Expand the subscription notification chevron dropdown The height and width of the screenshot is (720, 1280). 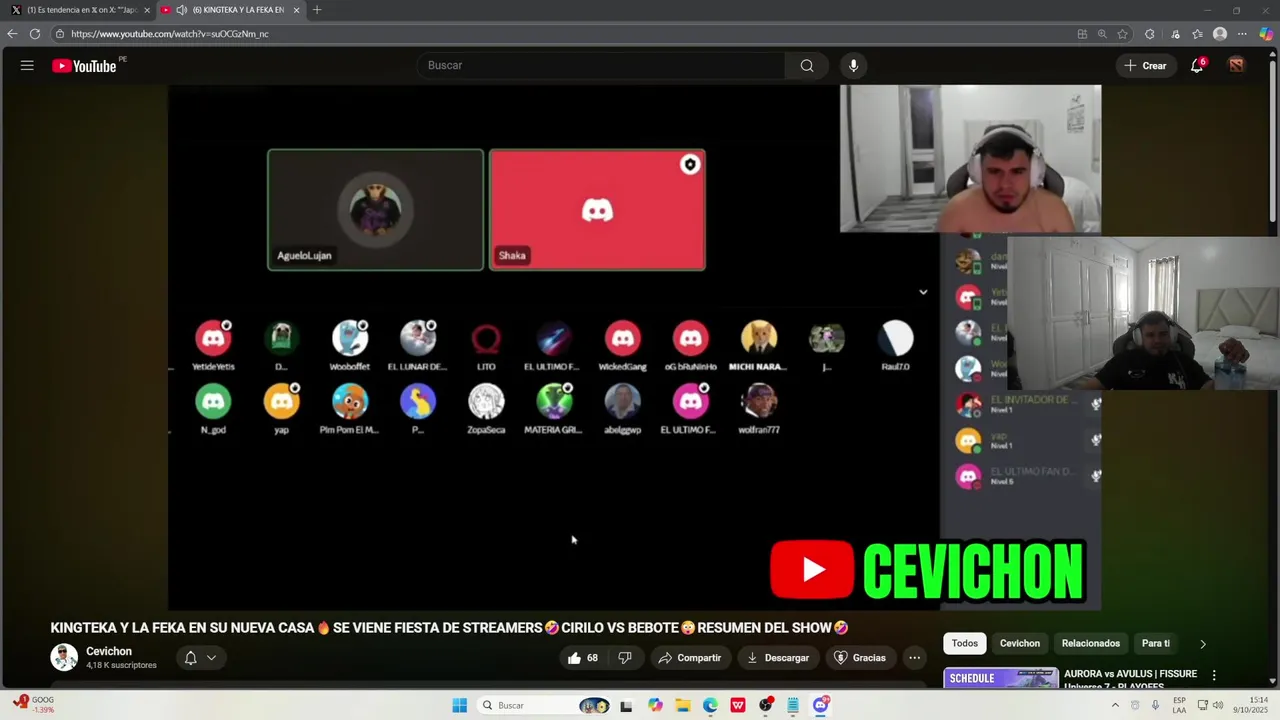pos(211,658)
